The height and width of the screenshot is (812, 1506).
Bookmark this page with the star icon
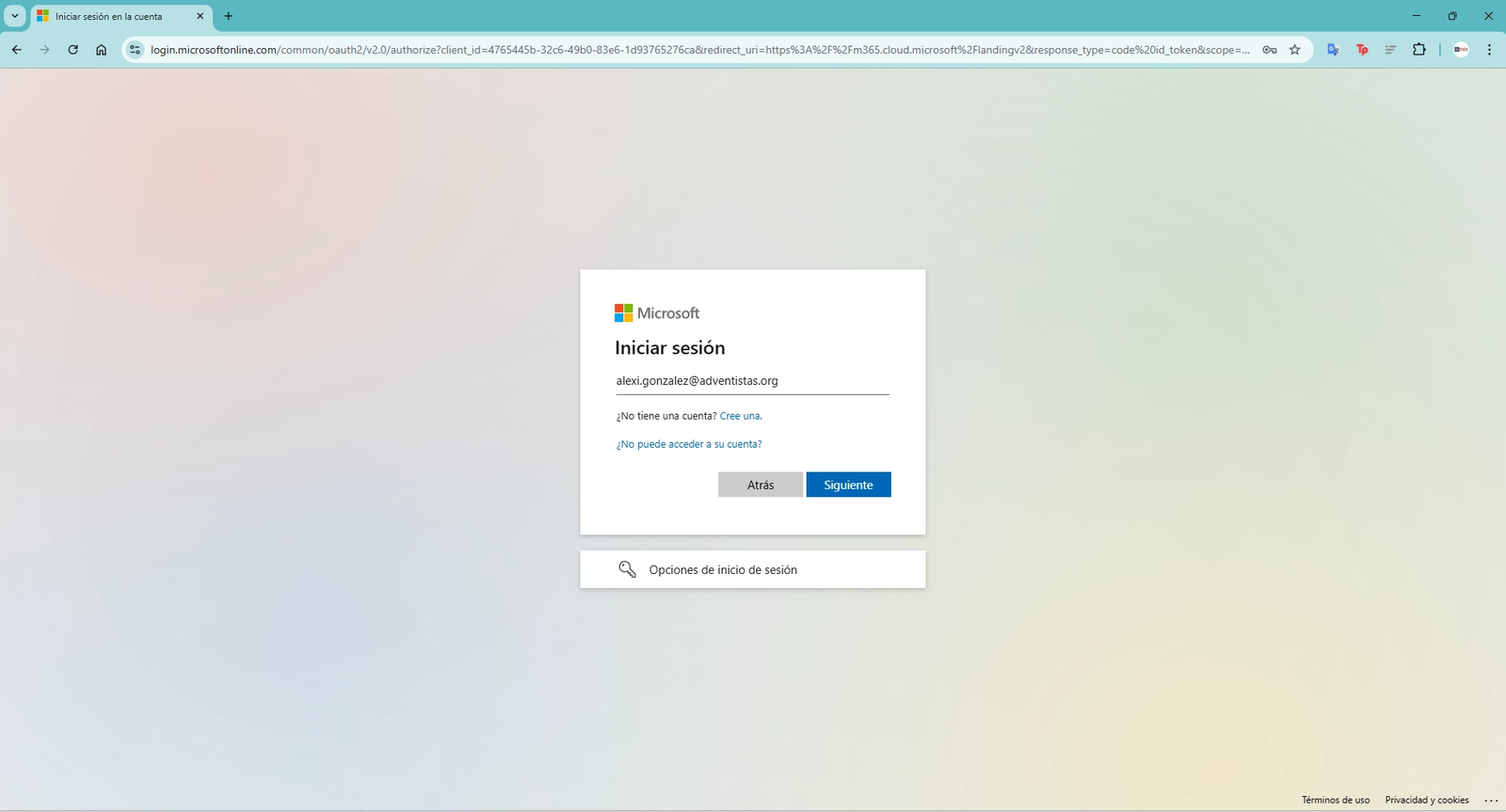[x=1295, y=50]
